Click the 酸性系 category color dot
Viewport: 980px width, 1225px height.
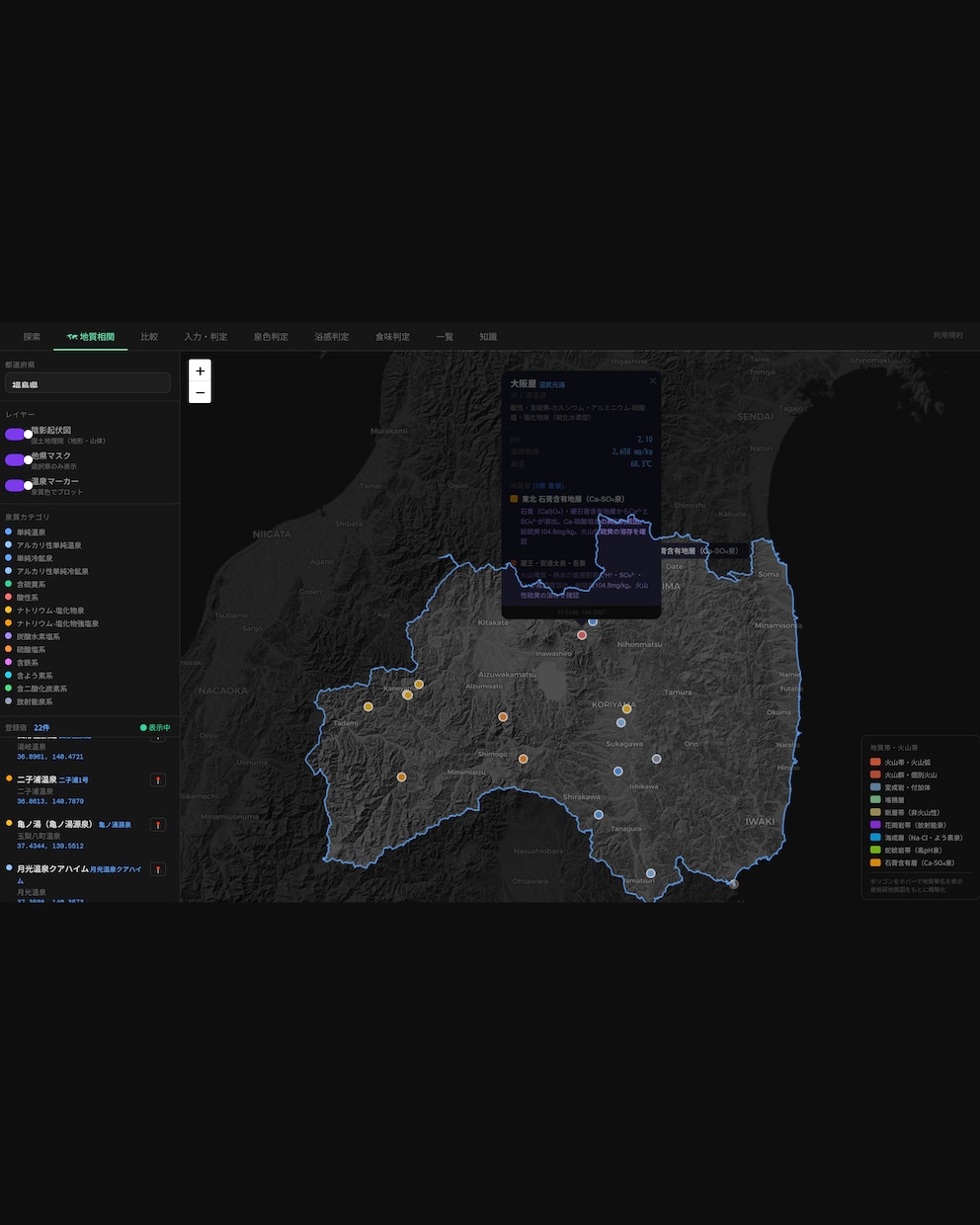pos(9,597)
